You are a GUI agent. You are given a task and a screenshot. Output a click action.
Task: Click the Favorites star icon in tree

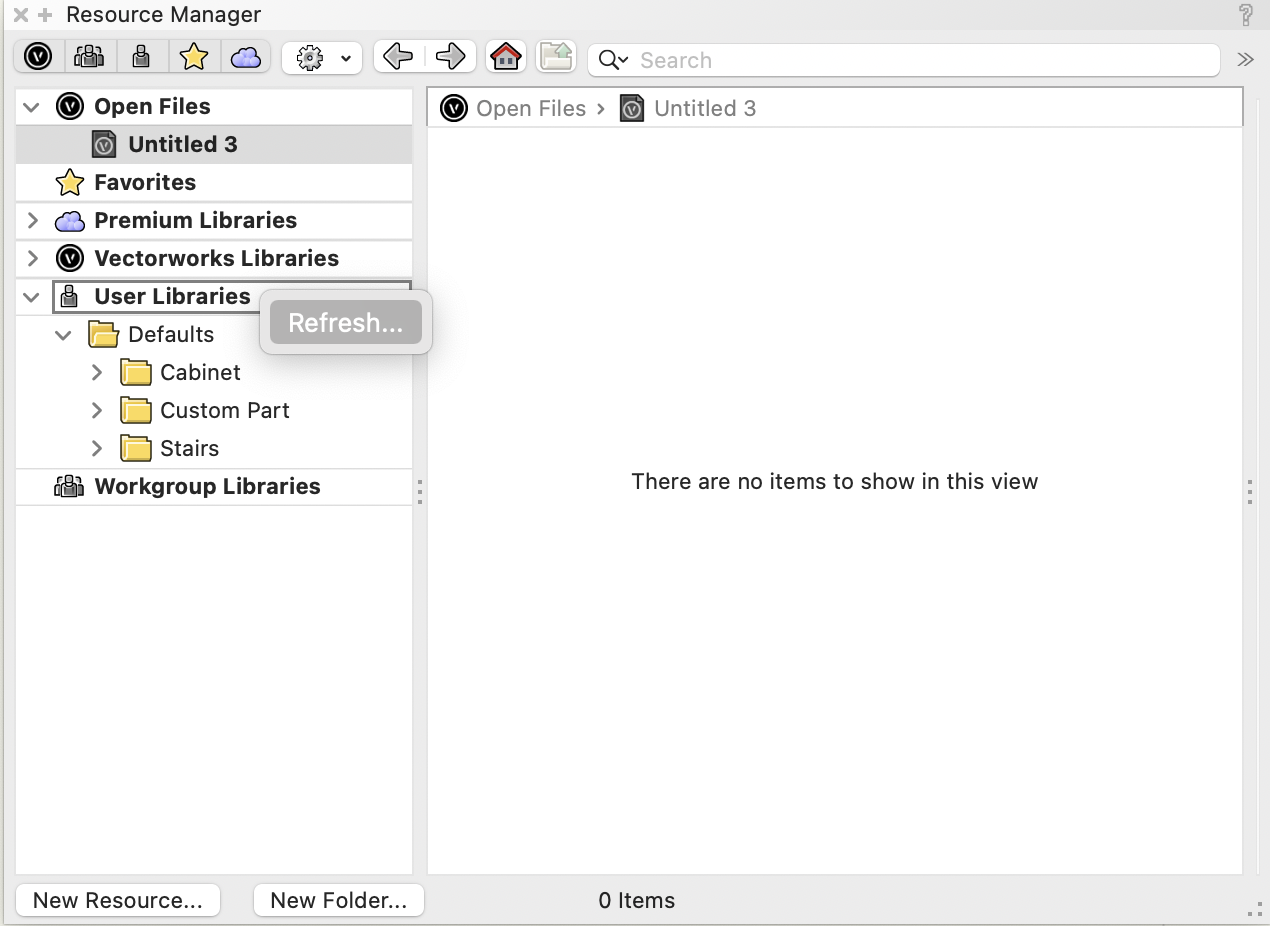pyautogui.click(x=70, y=182)
